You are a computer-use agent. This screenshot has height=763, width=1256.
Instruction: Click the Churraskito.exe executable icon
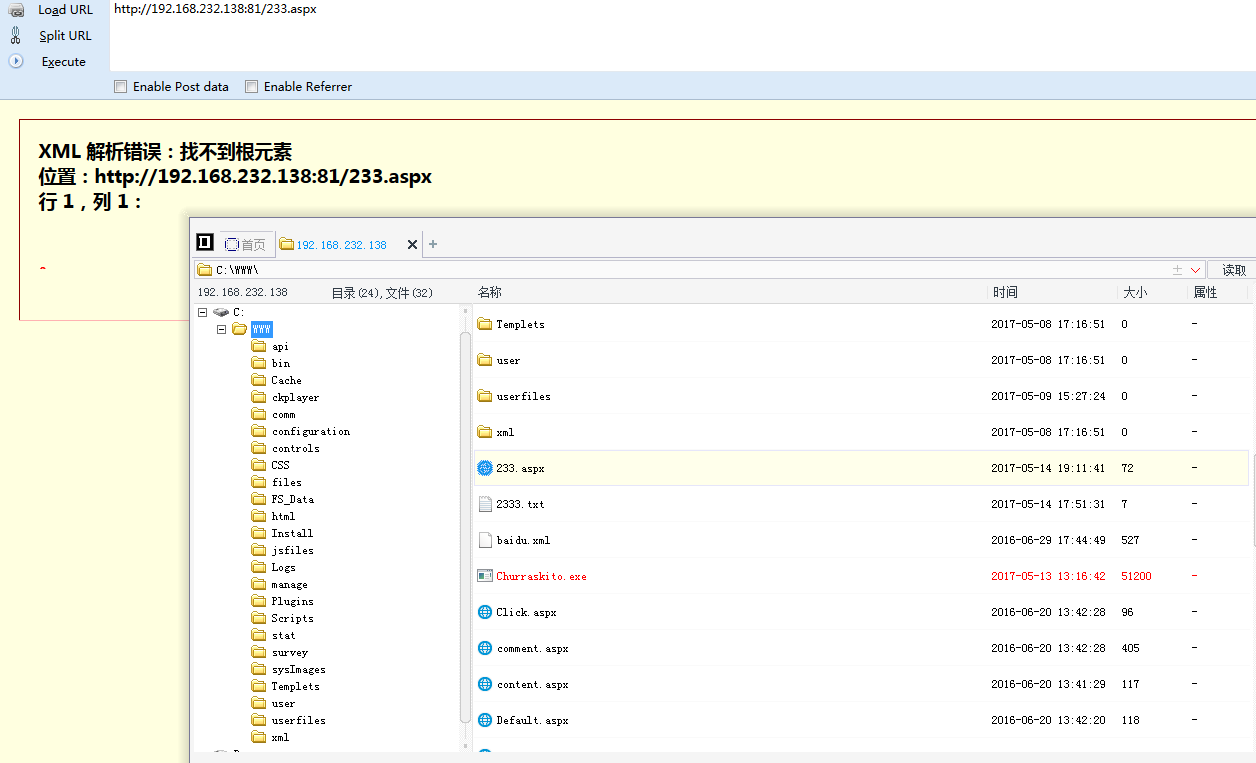click(x=485, y=575)
